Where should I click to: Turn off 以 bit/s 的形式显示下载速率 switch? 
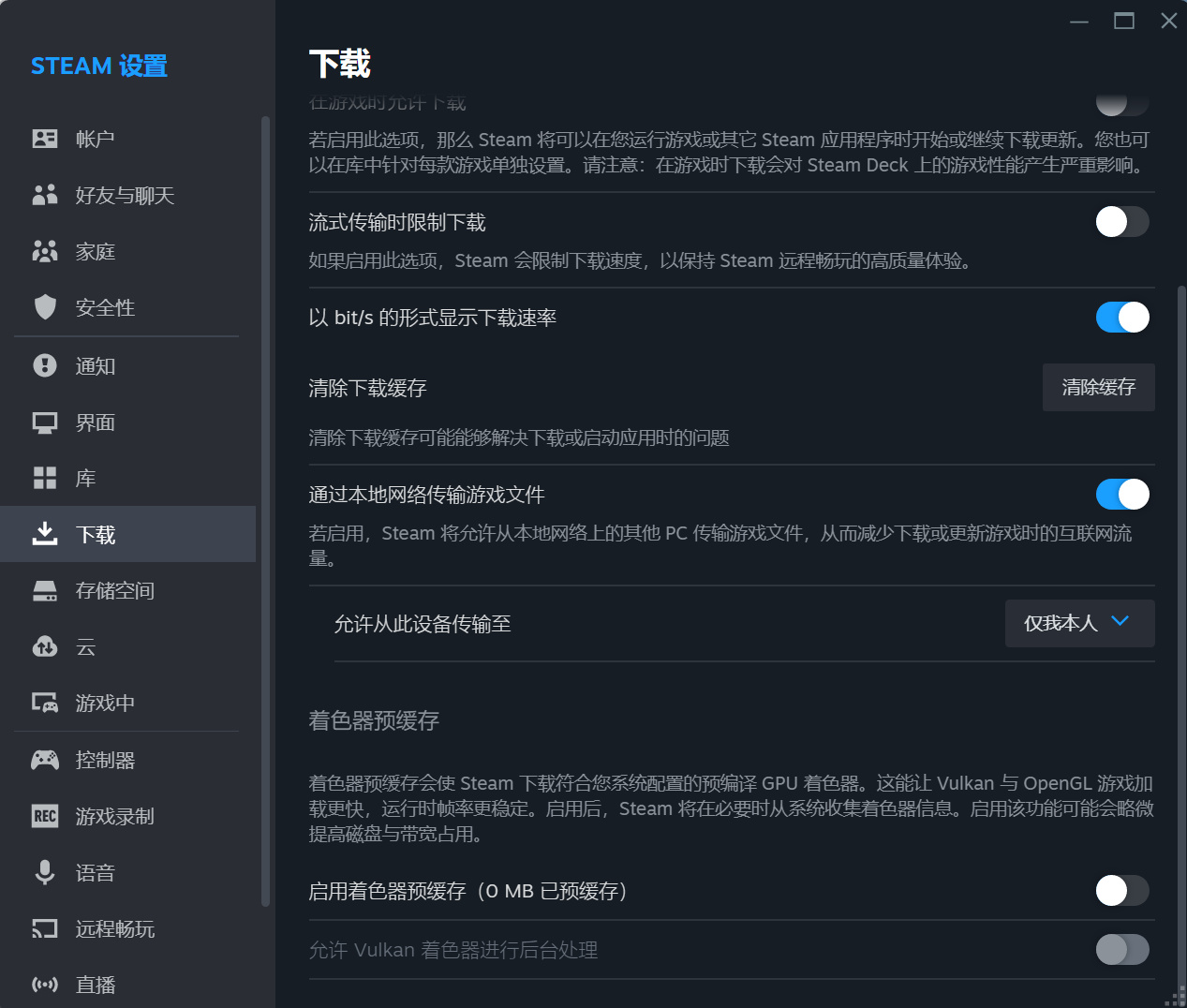(x=1122, y=318)
